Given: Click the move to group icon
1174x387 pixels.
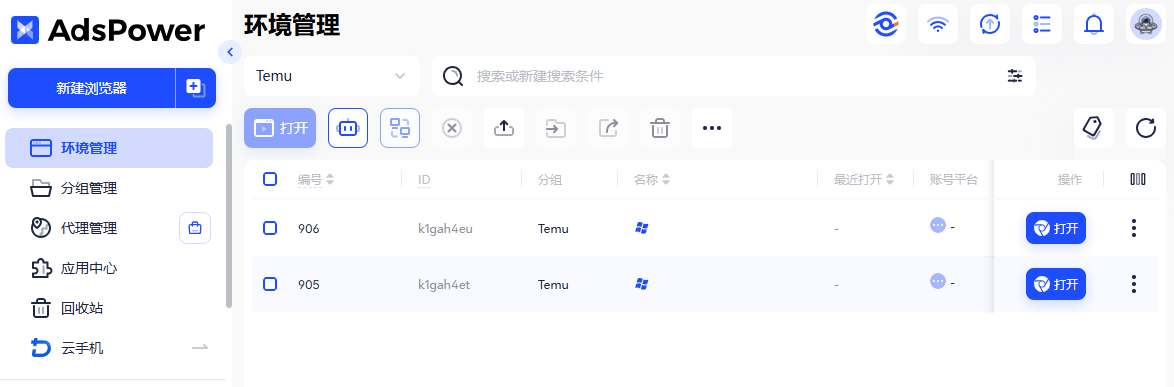Looking at the screenshot, I should coord(556,128).
